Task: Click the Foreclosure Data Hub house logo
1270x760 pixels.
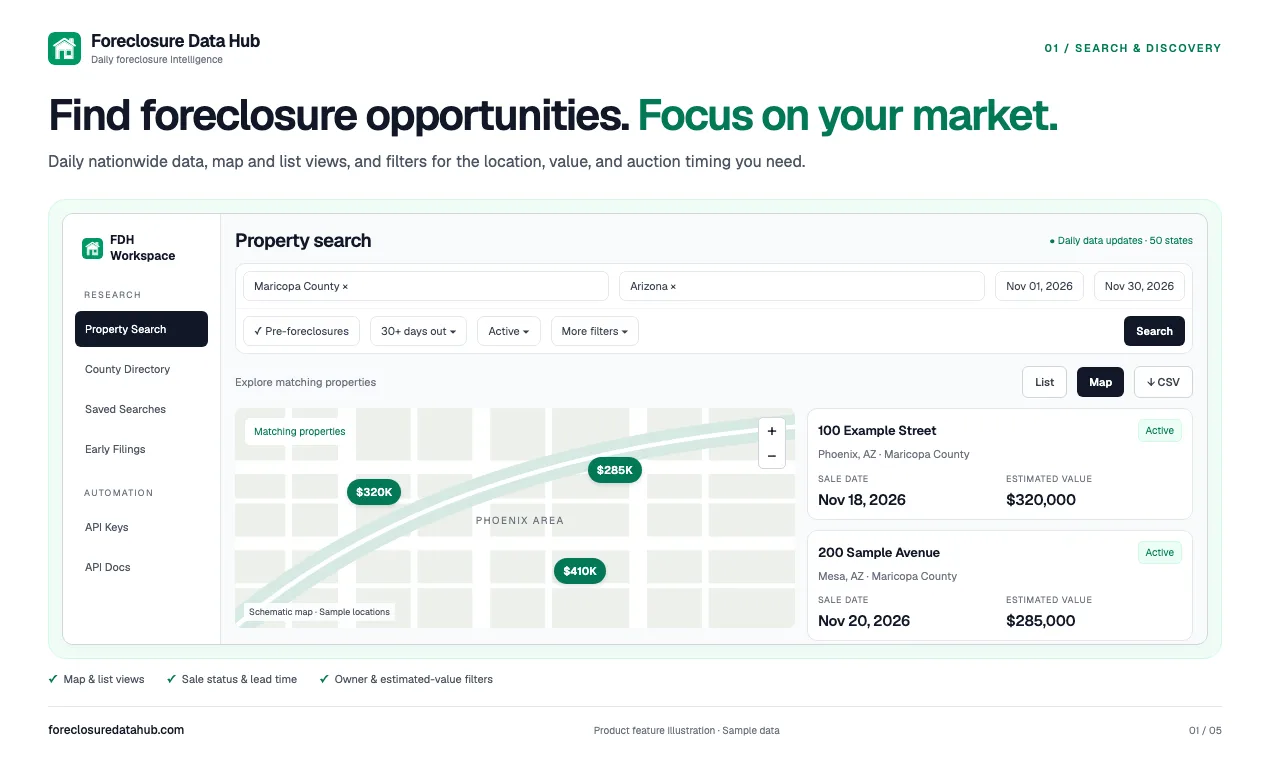Action: click(64, 48)
